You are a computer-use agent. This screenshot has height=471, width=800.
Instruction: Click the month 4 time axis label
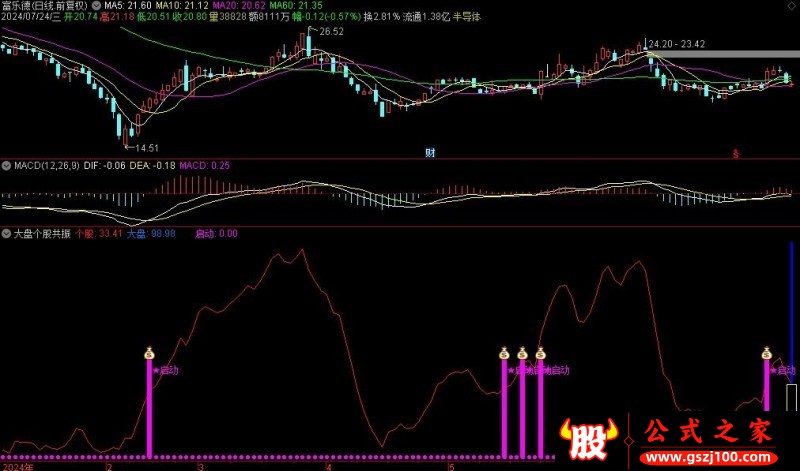coord(328,467)
